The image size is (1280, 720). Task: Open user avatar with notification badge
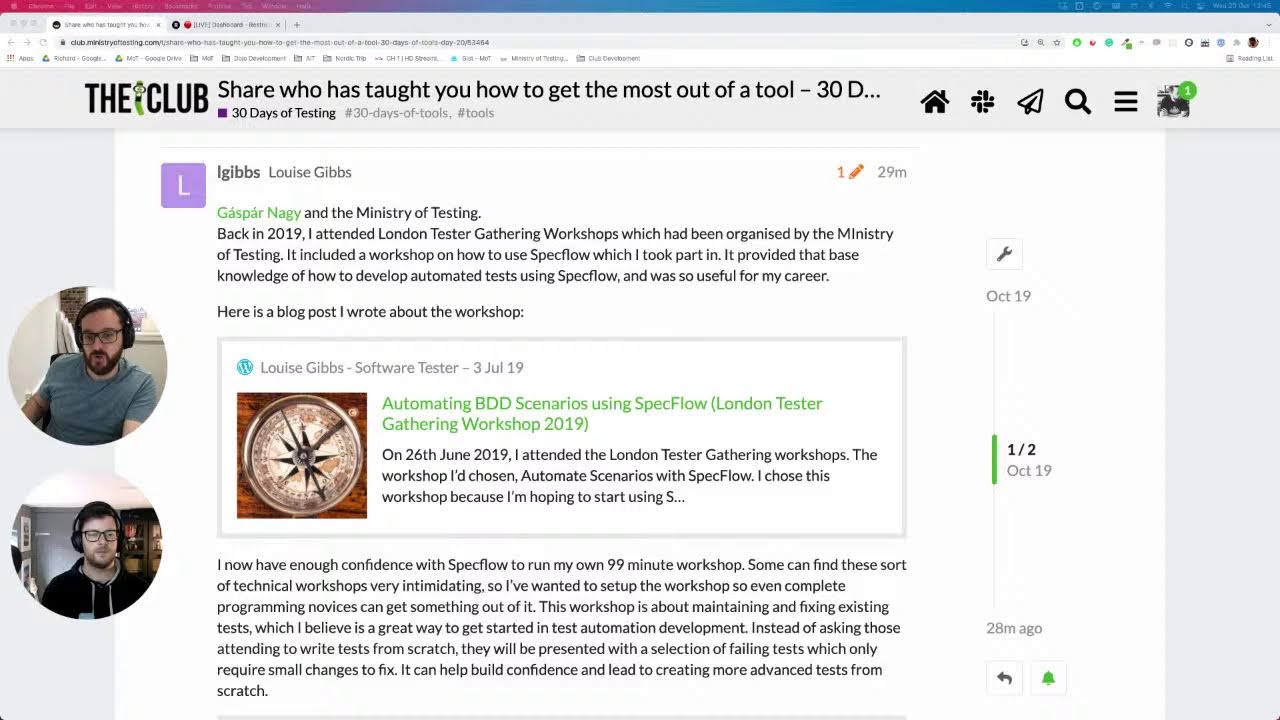pos(1173,101)
